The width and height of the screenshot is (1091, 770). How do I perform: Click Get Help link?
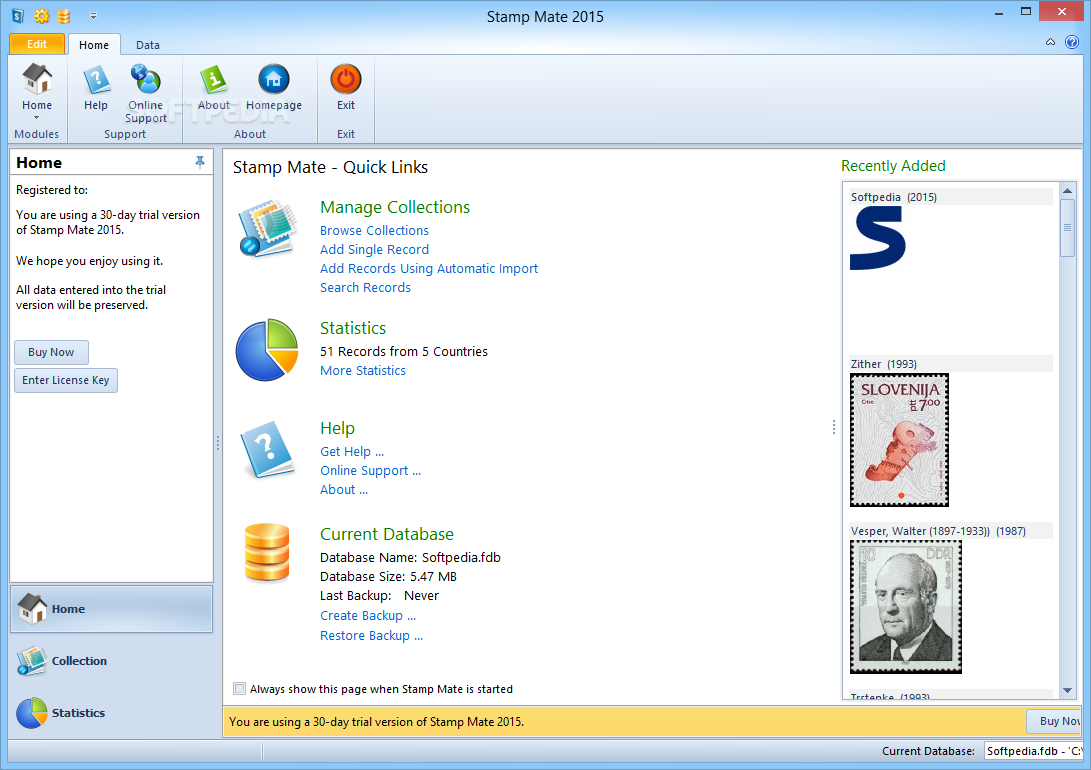pyautogui.click(x=352, y=451)
